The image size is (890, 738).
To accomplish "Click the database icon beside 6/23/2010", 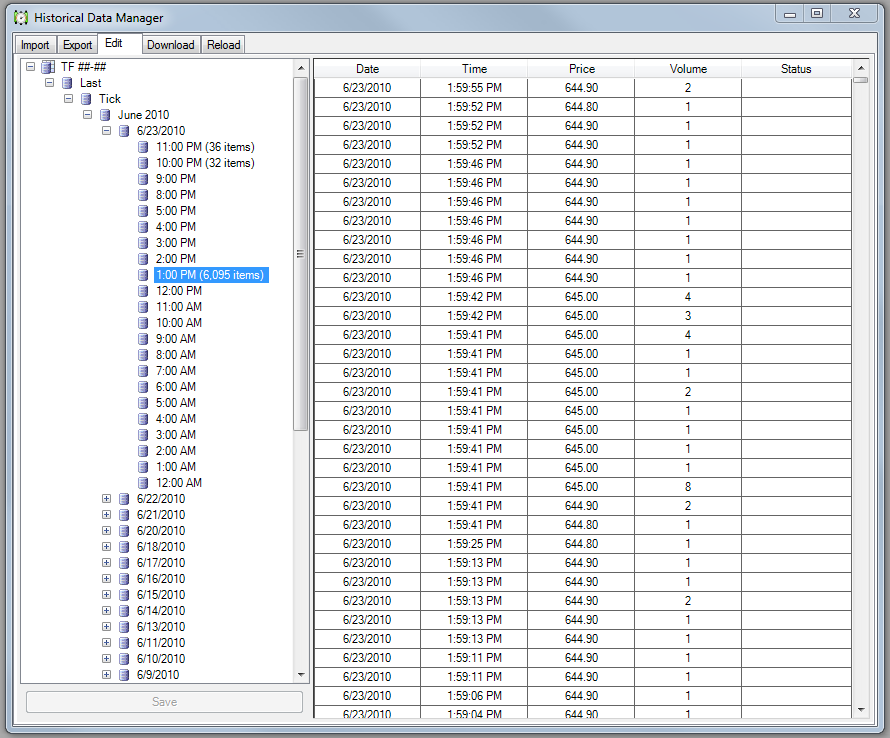I will [x=124, y=131].
